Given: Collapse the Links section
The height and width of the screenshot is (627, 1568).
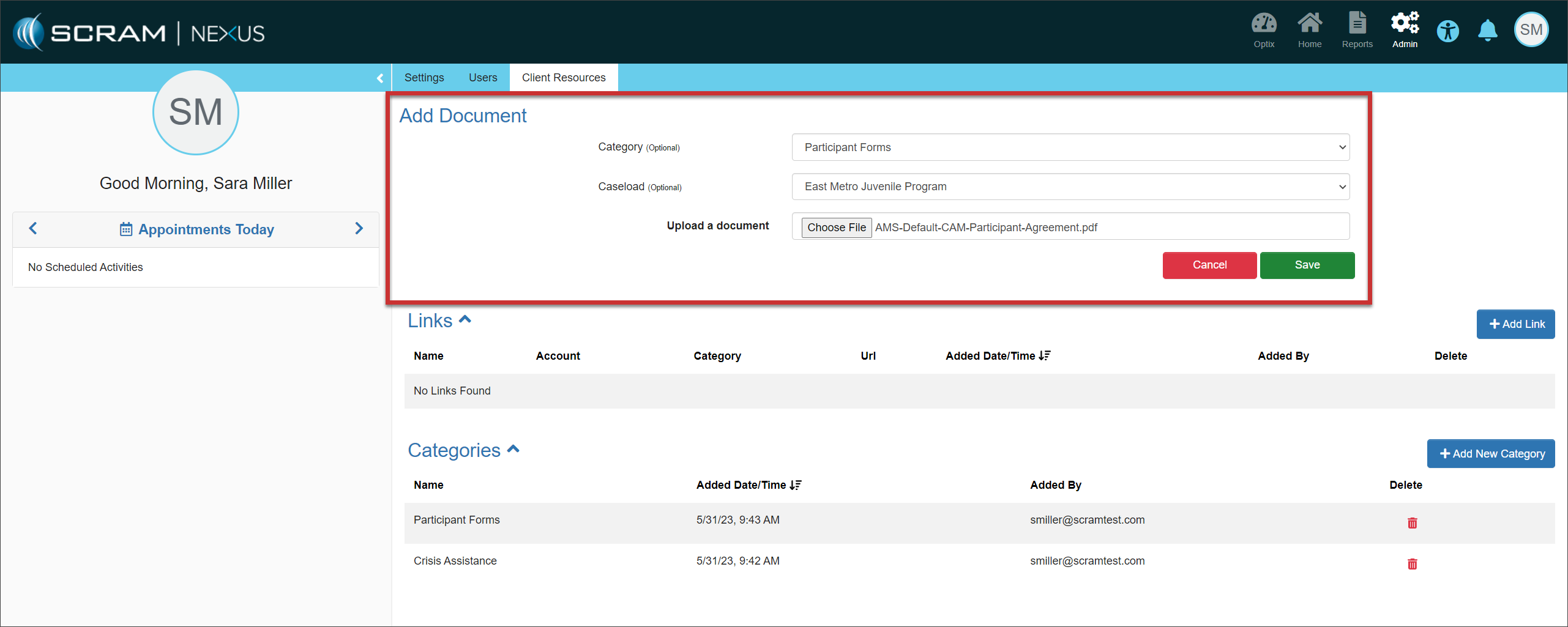Looking at the screenshot, I should click(465, 319).
